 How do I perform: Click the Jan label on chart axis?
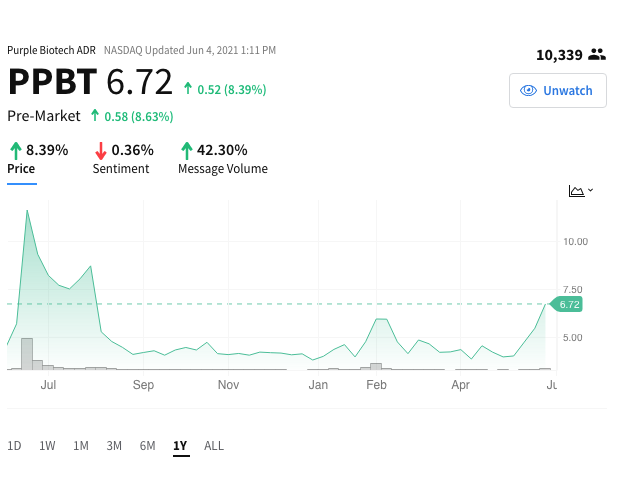[318, 384]
